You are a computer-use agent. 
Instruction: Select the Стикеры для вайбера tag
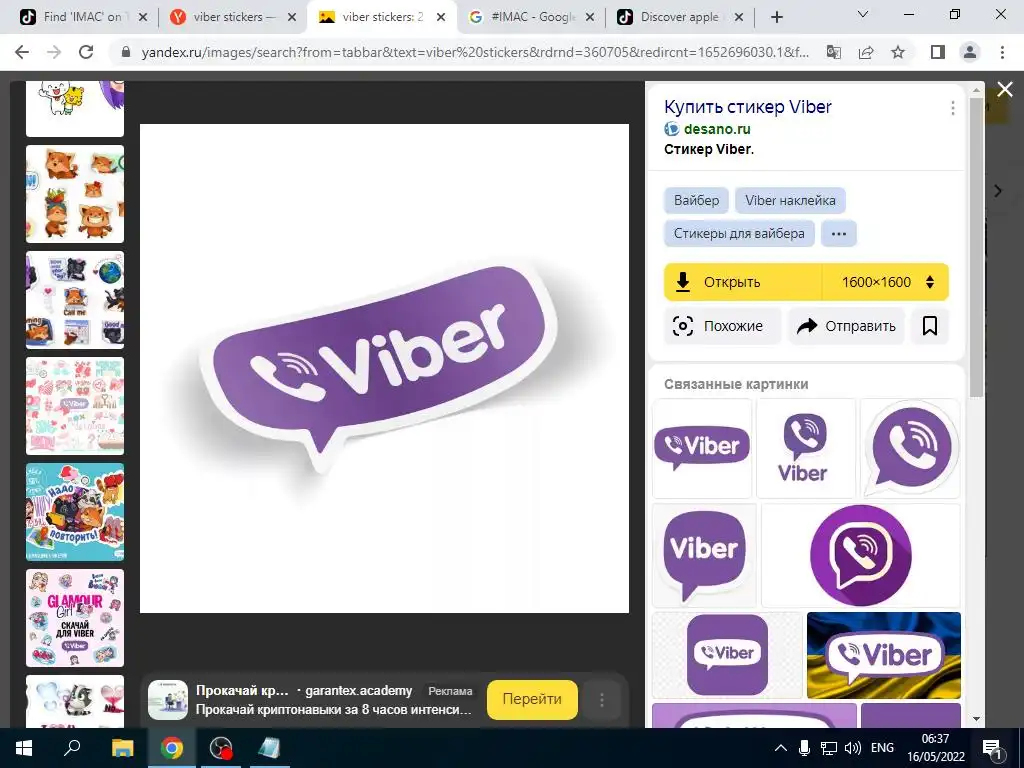(739, 233)
